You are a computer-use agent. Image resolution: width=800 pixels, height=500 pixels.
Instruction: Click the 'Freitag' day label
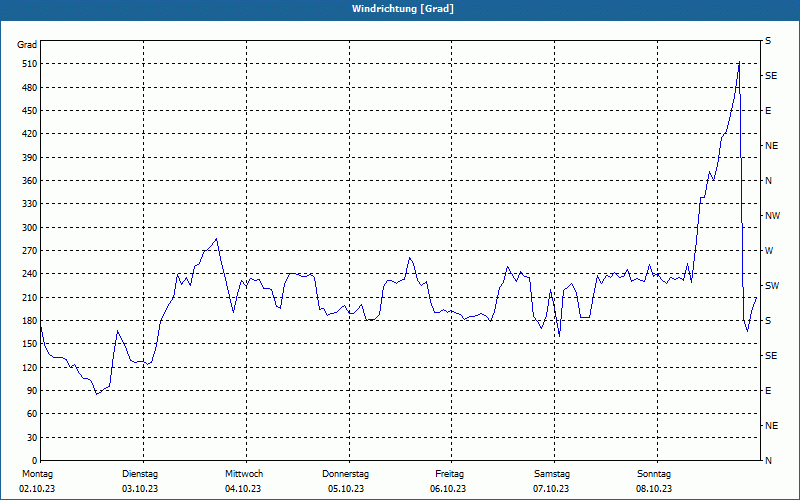pyautogui.click(x=449, y=474)
